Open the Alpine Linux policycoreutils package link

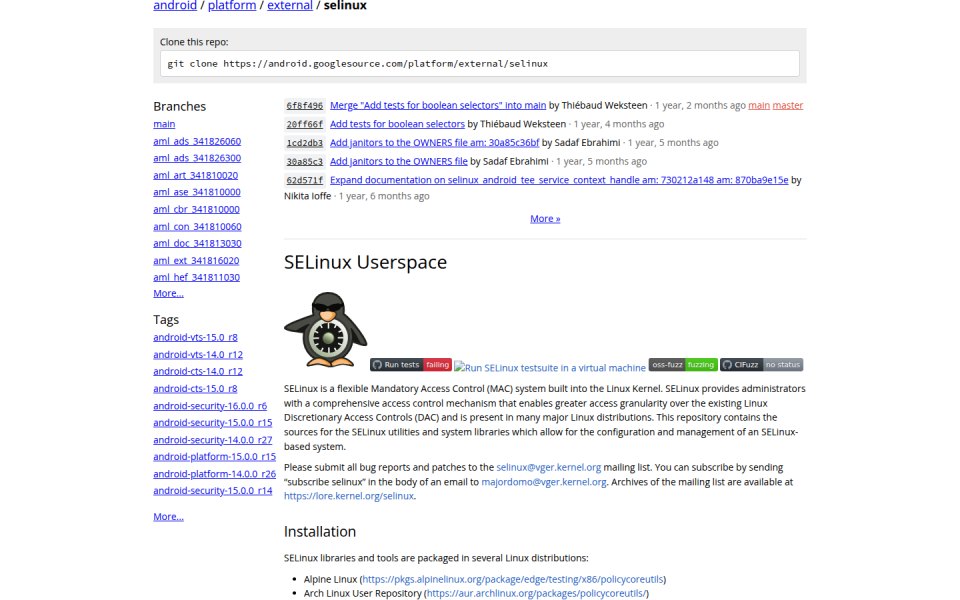click(512, 579)
